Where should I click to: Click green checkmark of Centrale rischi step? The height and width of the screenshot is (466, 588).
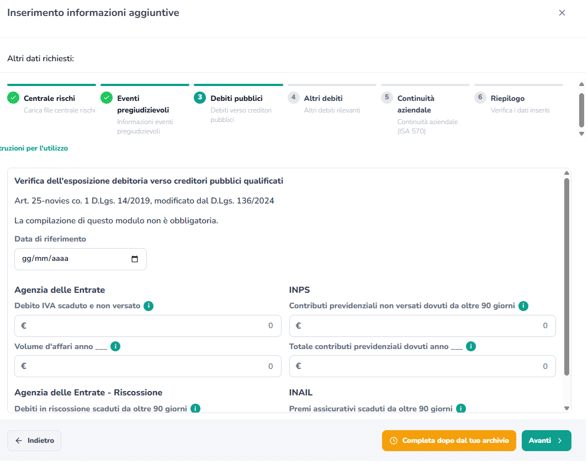pyautogui.click(x=13, y=98)
